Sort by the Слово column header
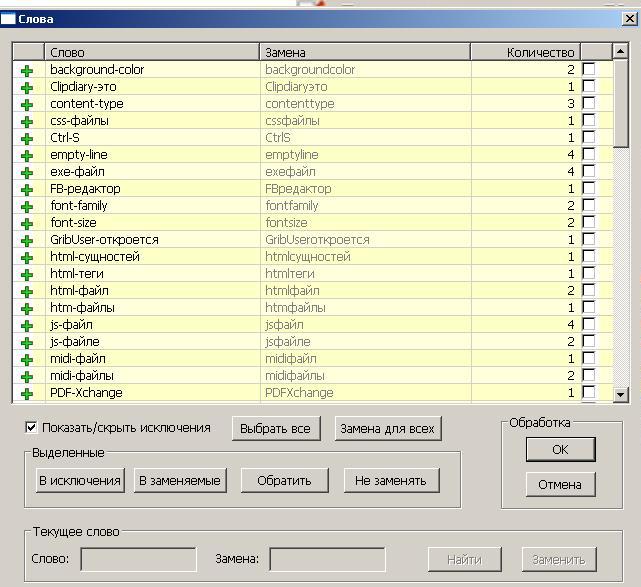641x587 pixels. pyautogui.click(x=152, y=52)
